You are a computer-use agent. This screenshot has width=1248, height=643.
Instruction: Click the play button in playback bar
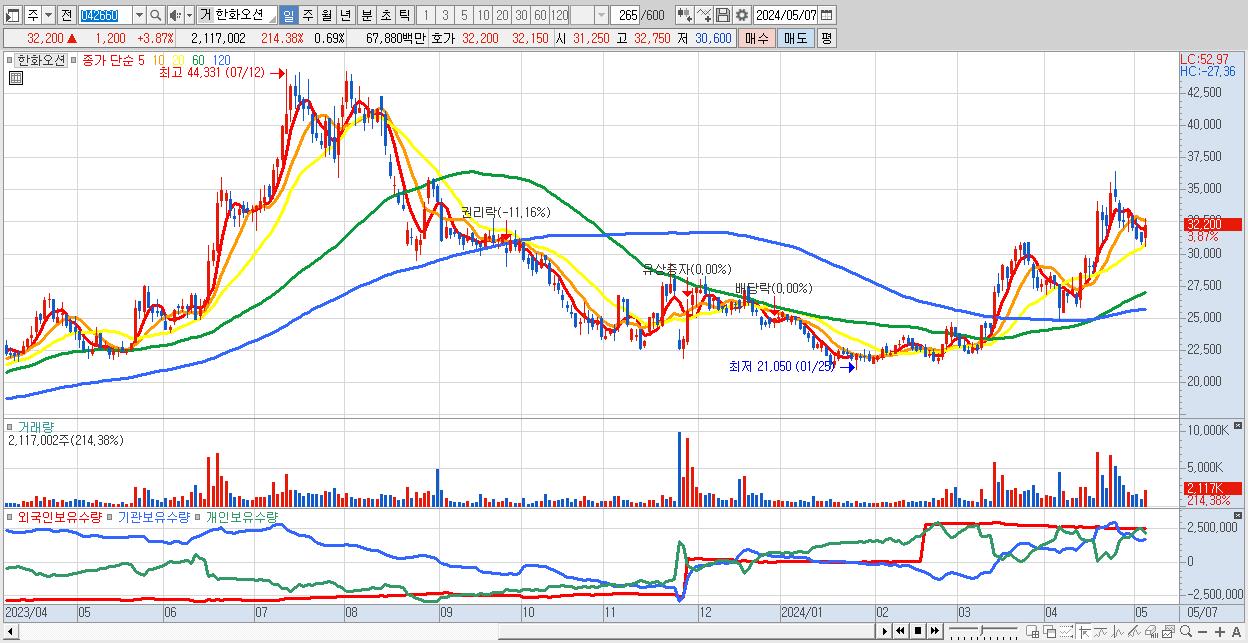(885, 631)
